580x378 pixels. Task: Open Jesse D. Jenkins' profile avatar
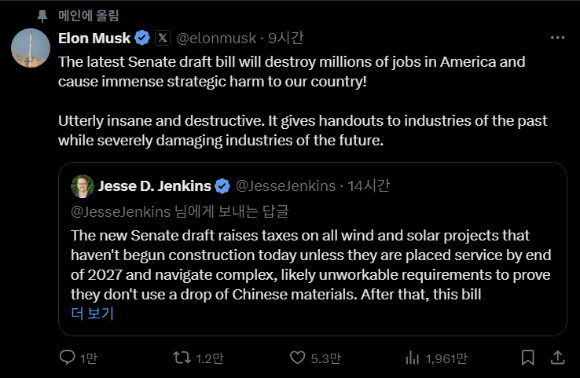pyautogui.click(x=82, y=186)
